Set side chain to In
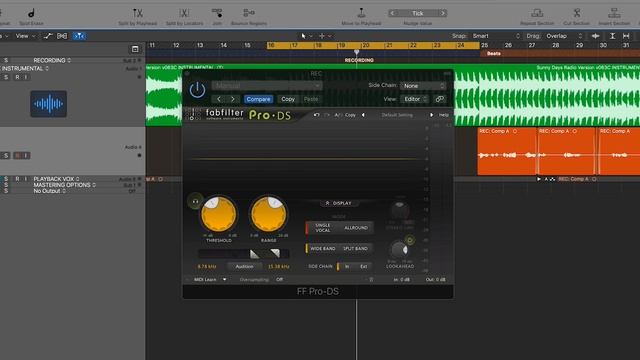The image size is (640, 360). pyautogui.click(x=347, y=267)
